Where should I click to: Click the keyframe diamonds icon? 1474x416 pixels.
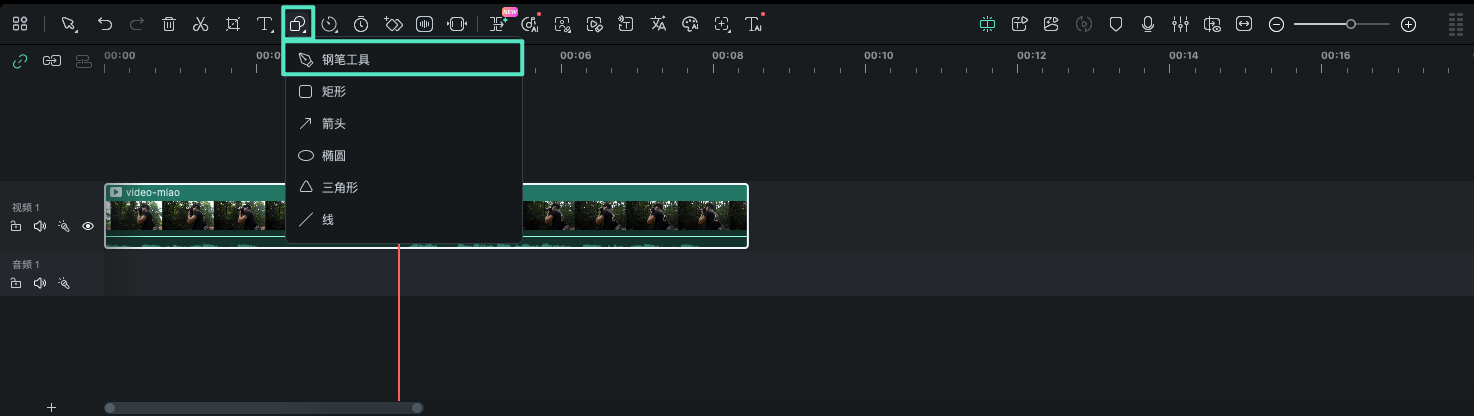pyautogui.click(x=393, y=24)
